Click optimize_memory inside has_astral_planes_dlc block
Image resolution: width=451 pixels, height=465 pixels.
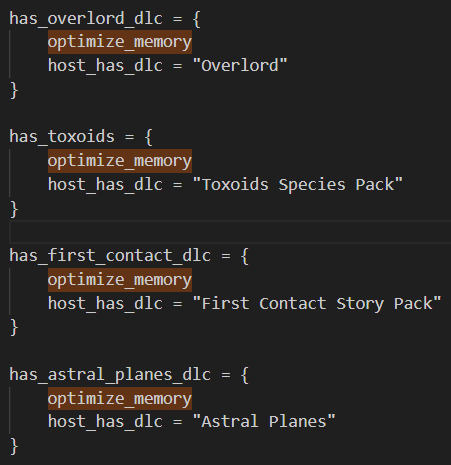(120, 399)
